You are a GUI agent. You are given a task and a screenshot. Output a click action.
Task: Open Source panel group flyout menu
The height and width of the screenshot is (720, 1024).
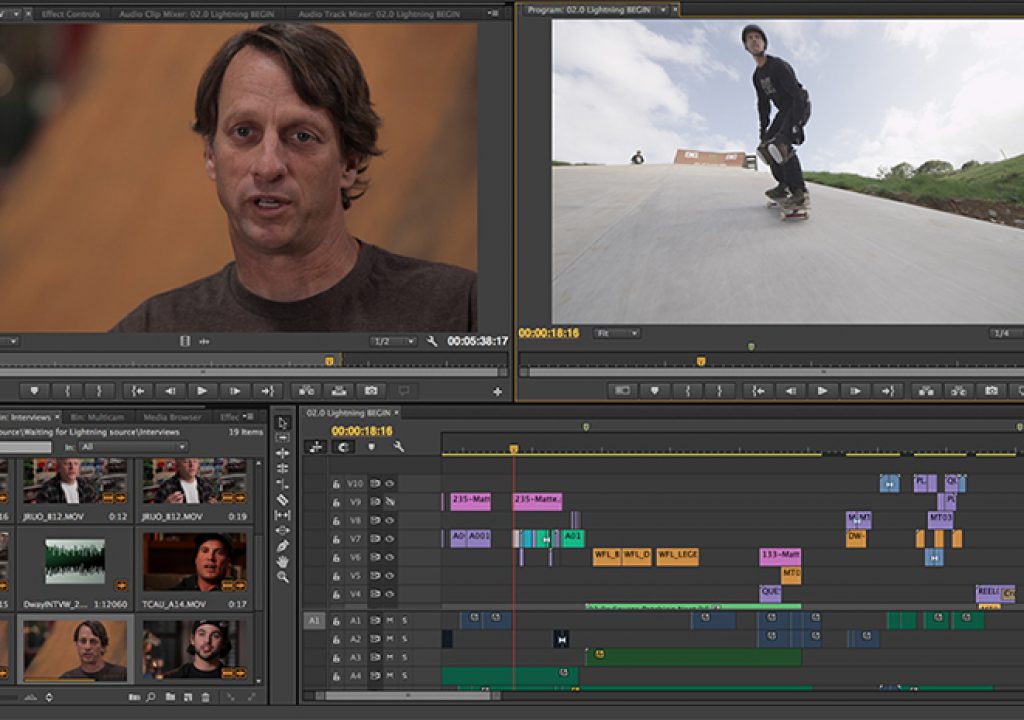click(494, 13)
